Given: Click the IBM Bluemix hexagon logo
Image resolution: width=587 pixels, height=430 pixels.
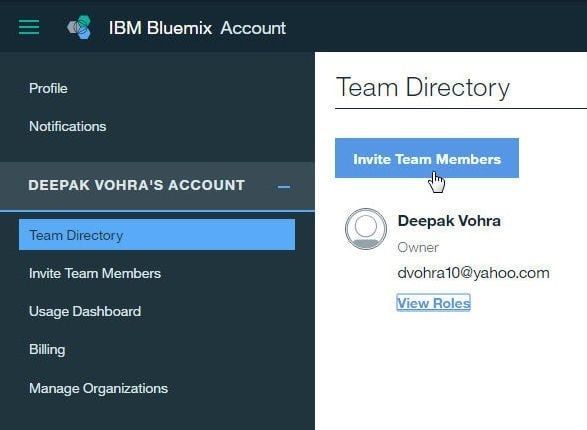Looking at the screenshot, I should [x=79, y=27].
